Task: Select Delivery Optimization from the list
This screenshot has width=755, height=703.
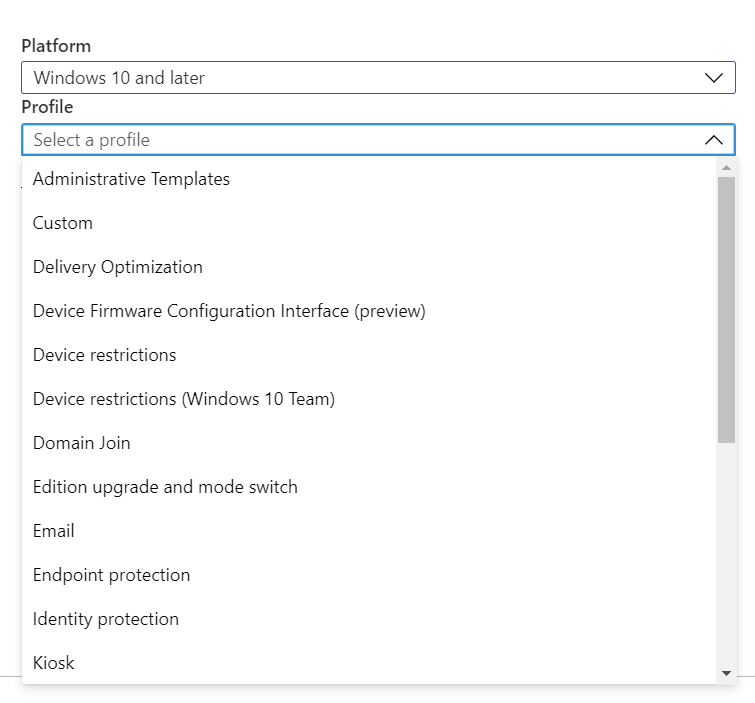Action: coord(118,267)
